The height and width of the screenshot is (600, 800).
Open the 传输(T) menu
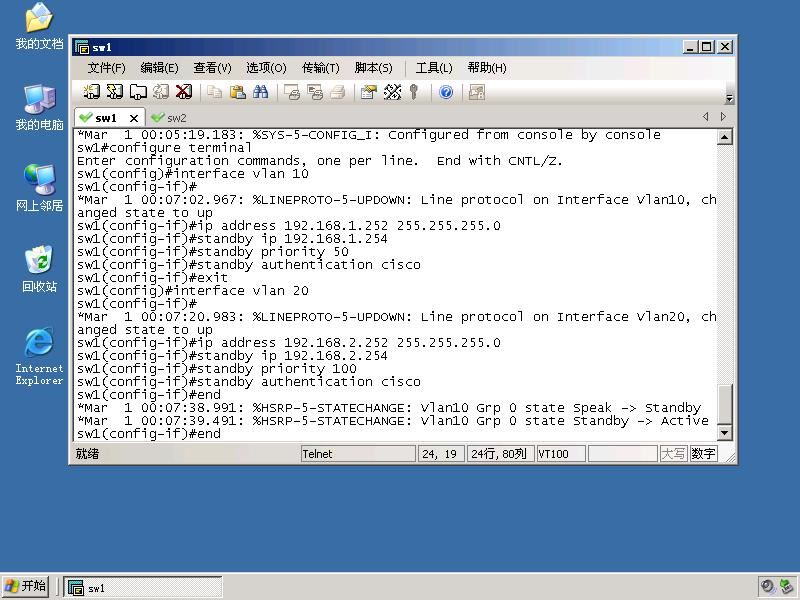320,68
